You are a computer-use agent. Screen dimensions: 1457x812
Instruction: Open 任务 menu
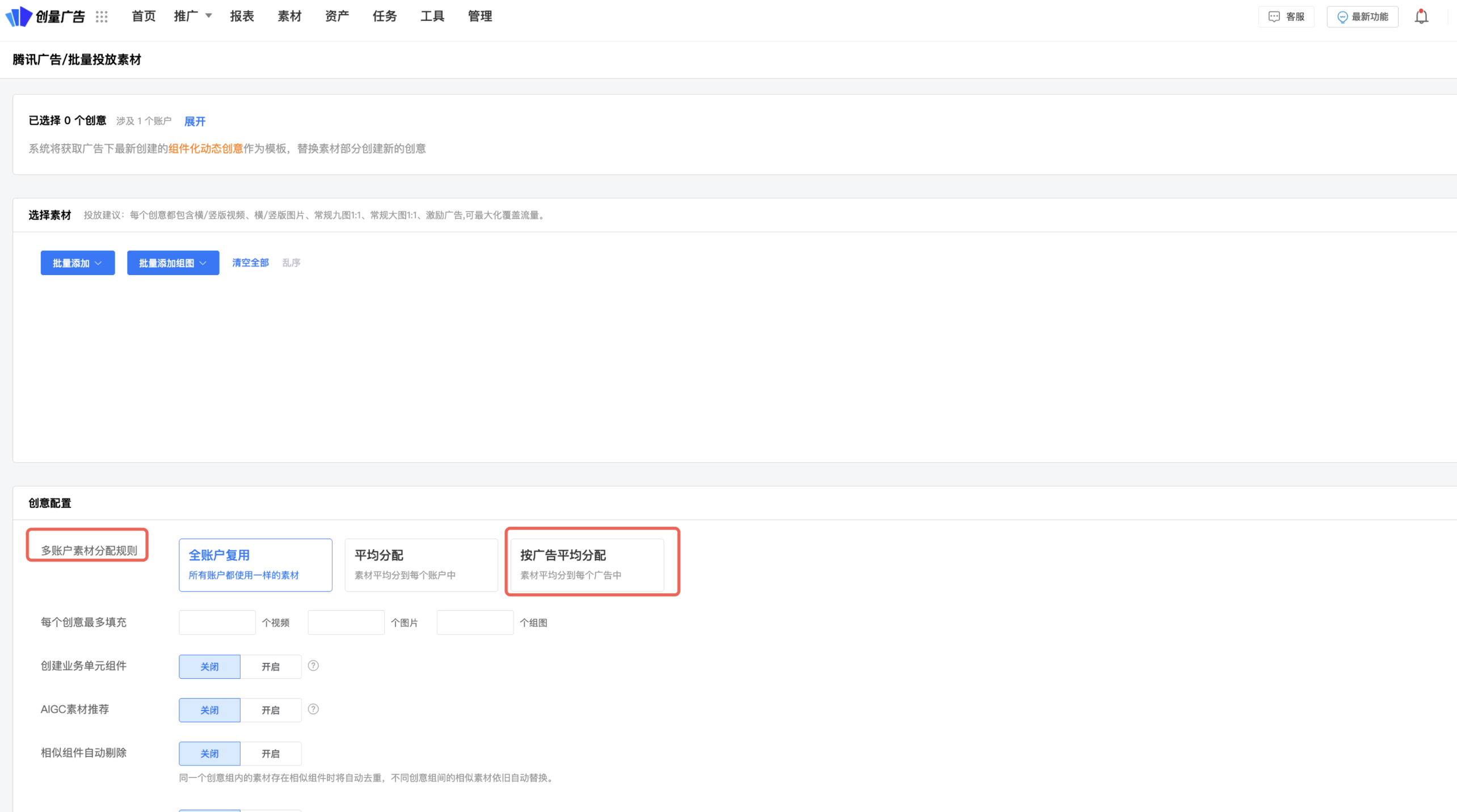tap(385, 16)
